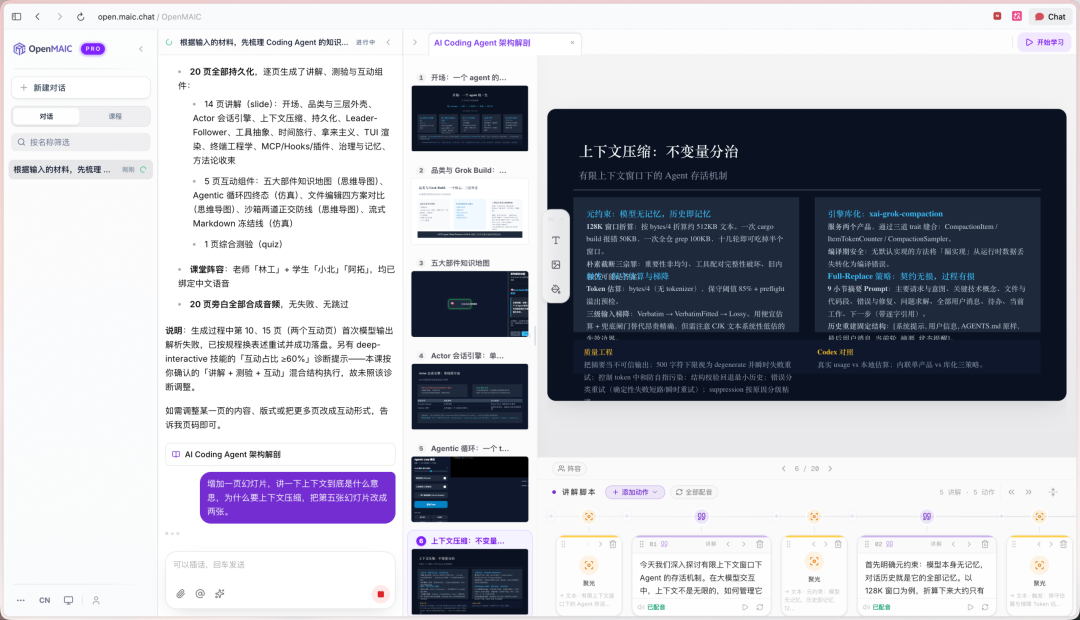Collapse the OpenMAIC left sidebar
This screenshot has height=620, width=1080.
click(141, 49)
